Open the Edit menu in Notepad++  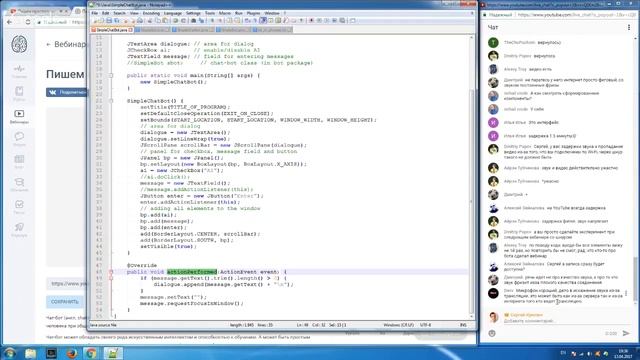[105, 13]
